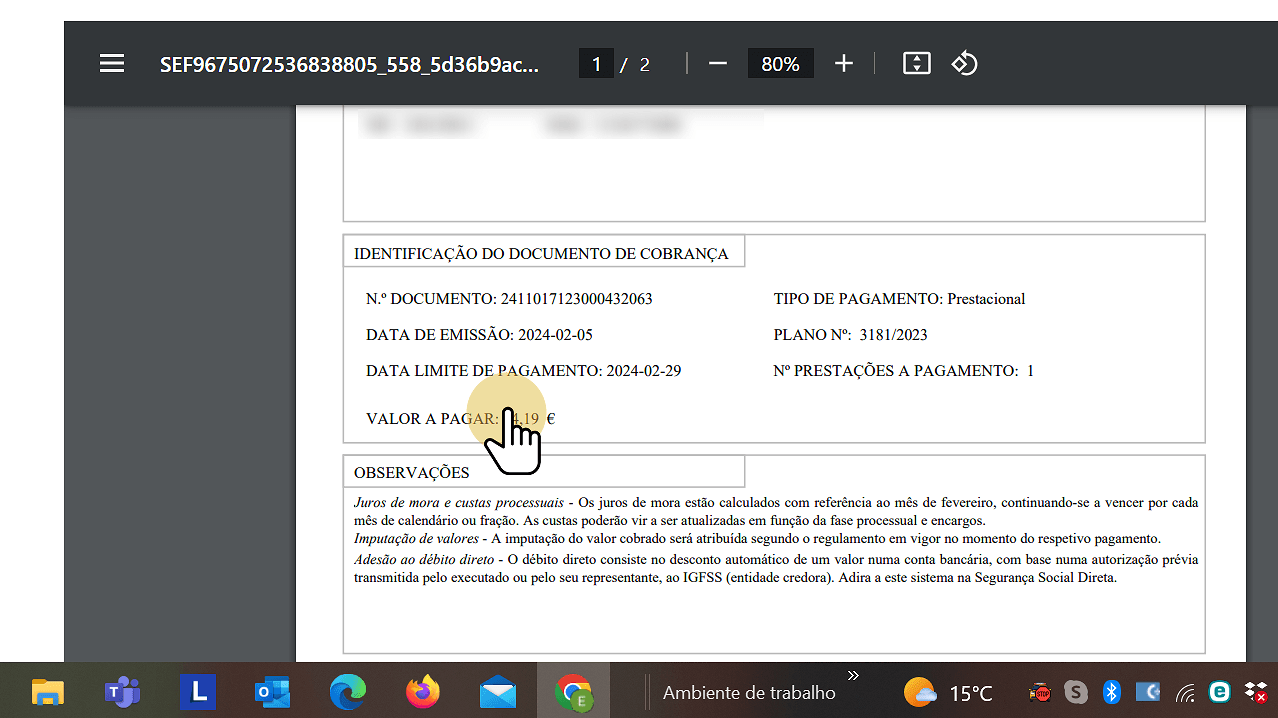The image size is (1278, 718).
Task: Launch Firefox from the taskbar
Action: (422, 691)
